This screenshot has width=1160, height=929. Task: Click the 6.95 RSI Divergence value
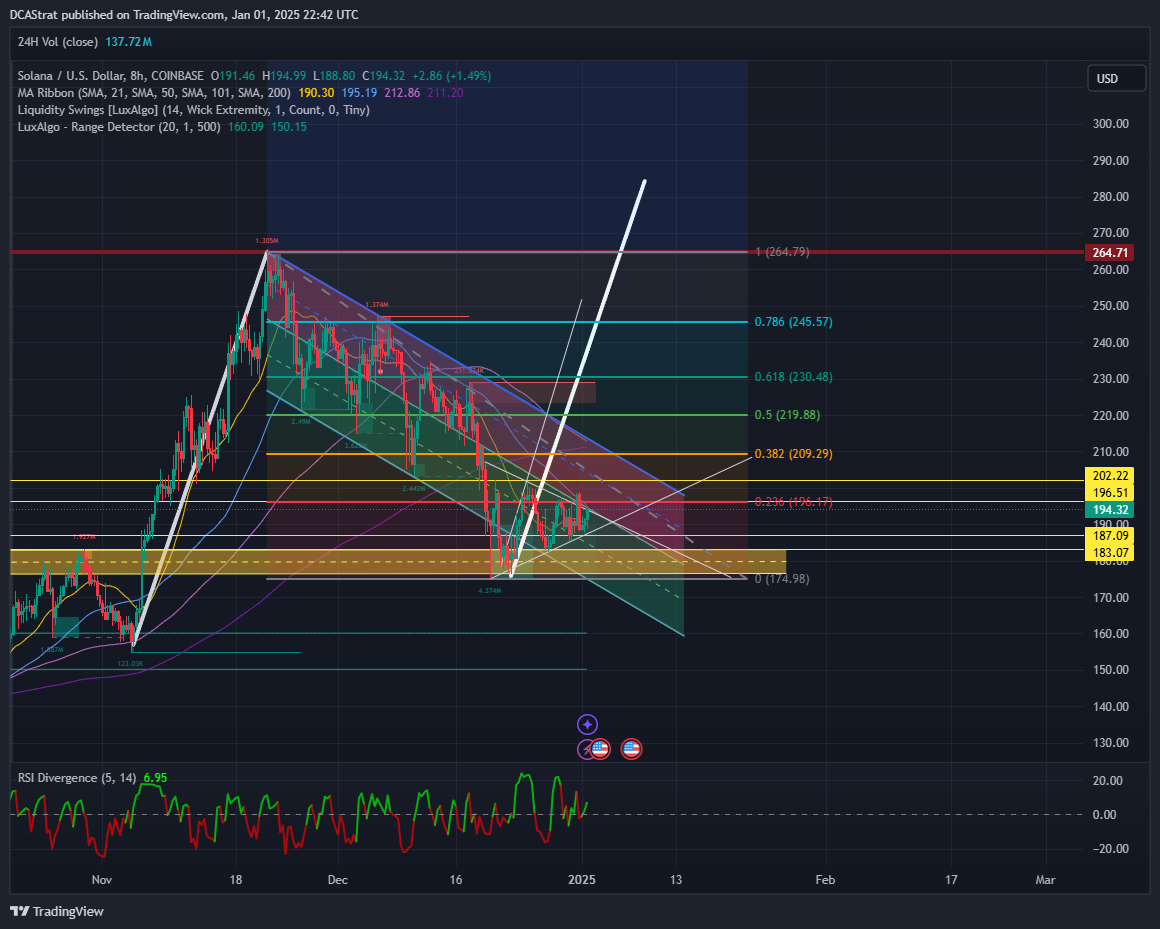(155, 777)
